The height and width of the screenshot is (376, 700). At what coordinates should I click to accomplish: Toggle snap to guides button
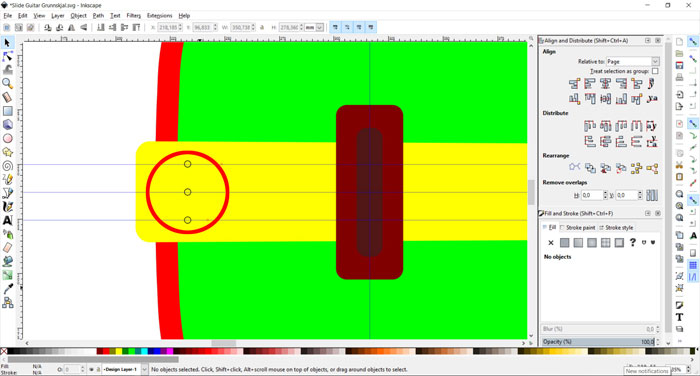point(693,277)
